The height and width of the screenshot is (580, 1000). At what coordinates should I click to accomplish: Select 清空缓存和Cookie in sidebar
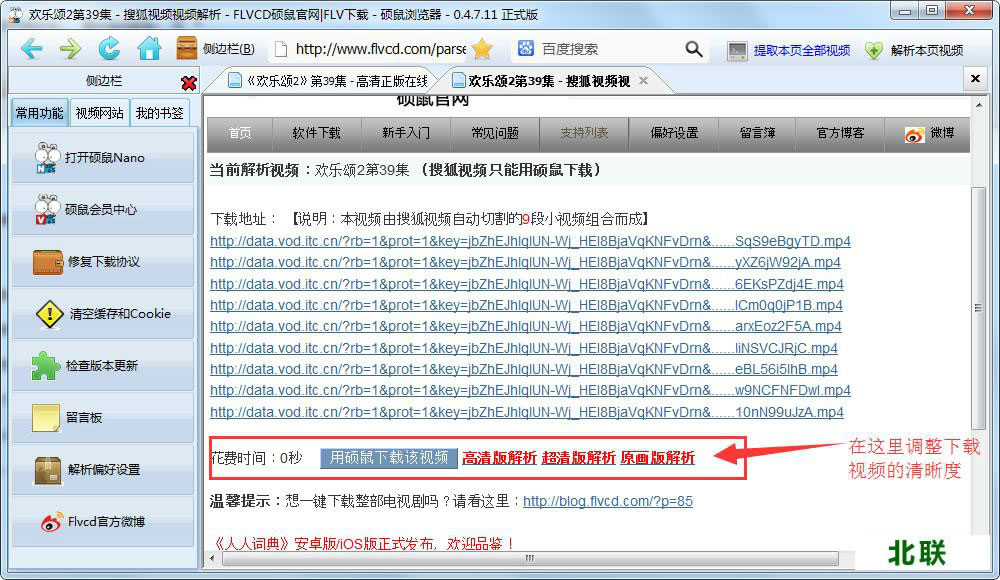(x=103, y=313)
